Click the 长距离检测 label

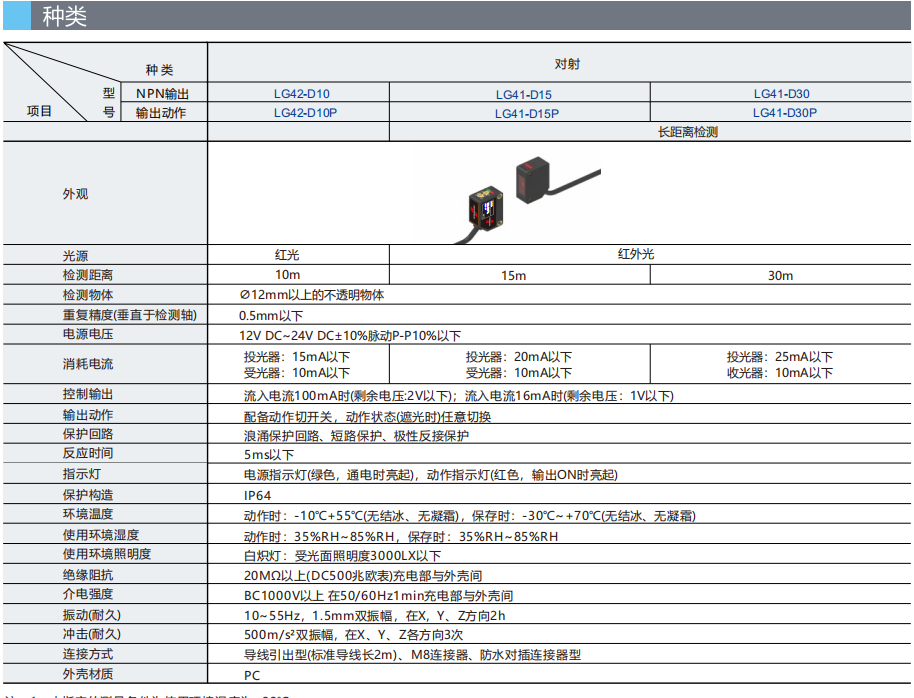tap(688, 132)
